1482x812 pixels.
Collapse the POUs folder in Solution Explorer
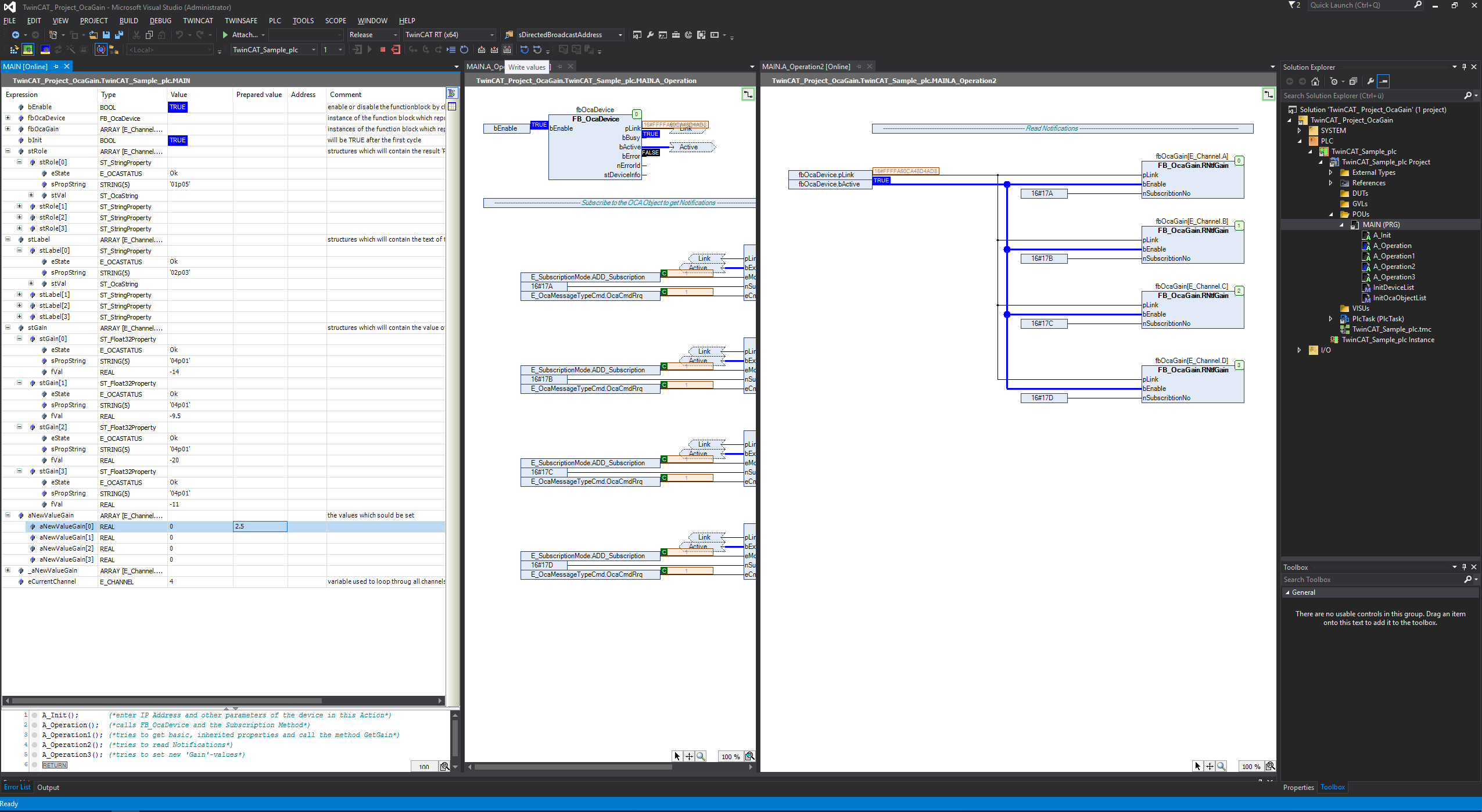point(1331,214)
